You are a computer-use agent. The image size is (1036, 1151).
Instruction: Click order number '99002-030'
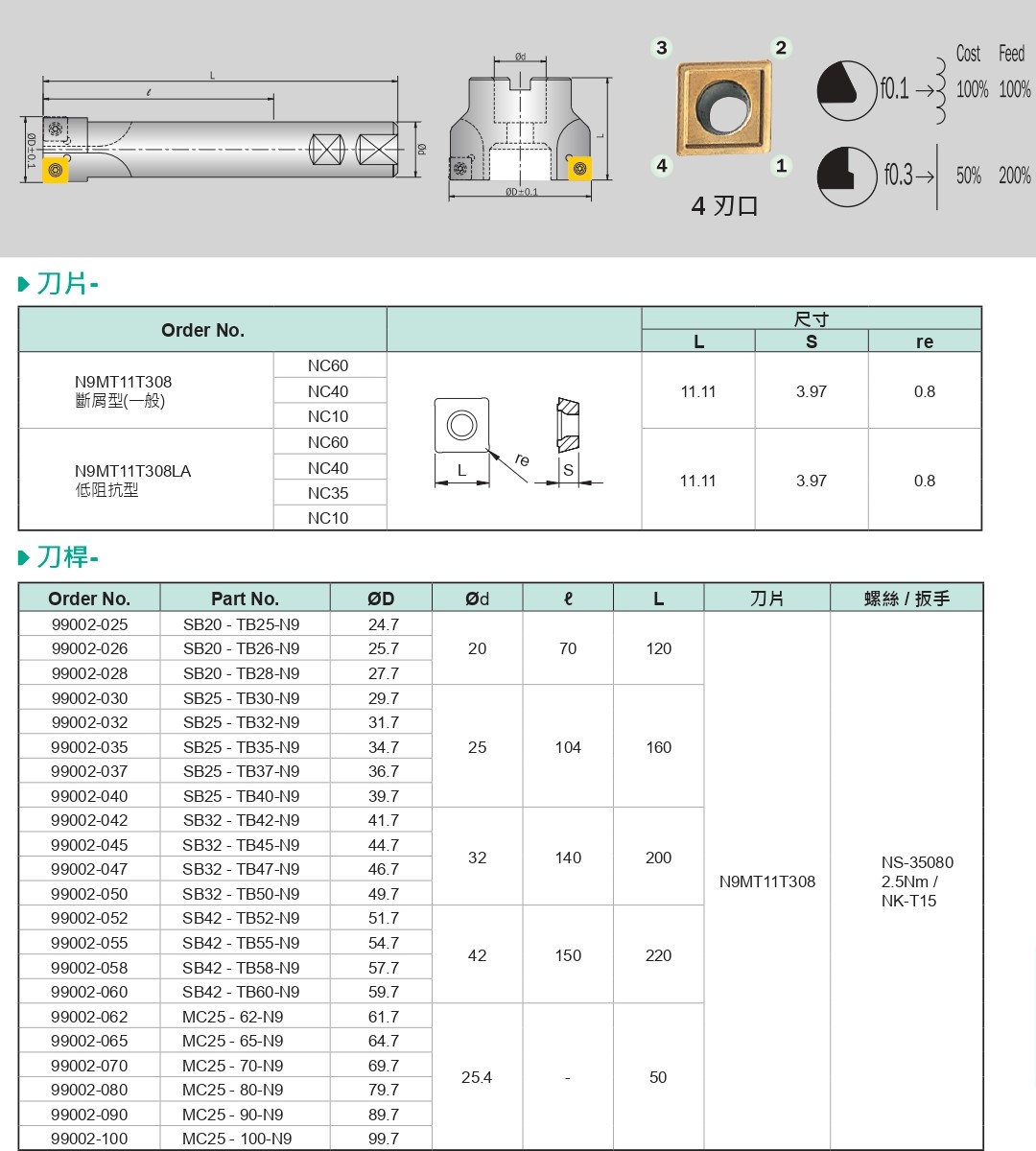click(89, 698)
